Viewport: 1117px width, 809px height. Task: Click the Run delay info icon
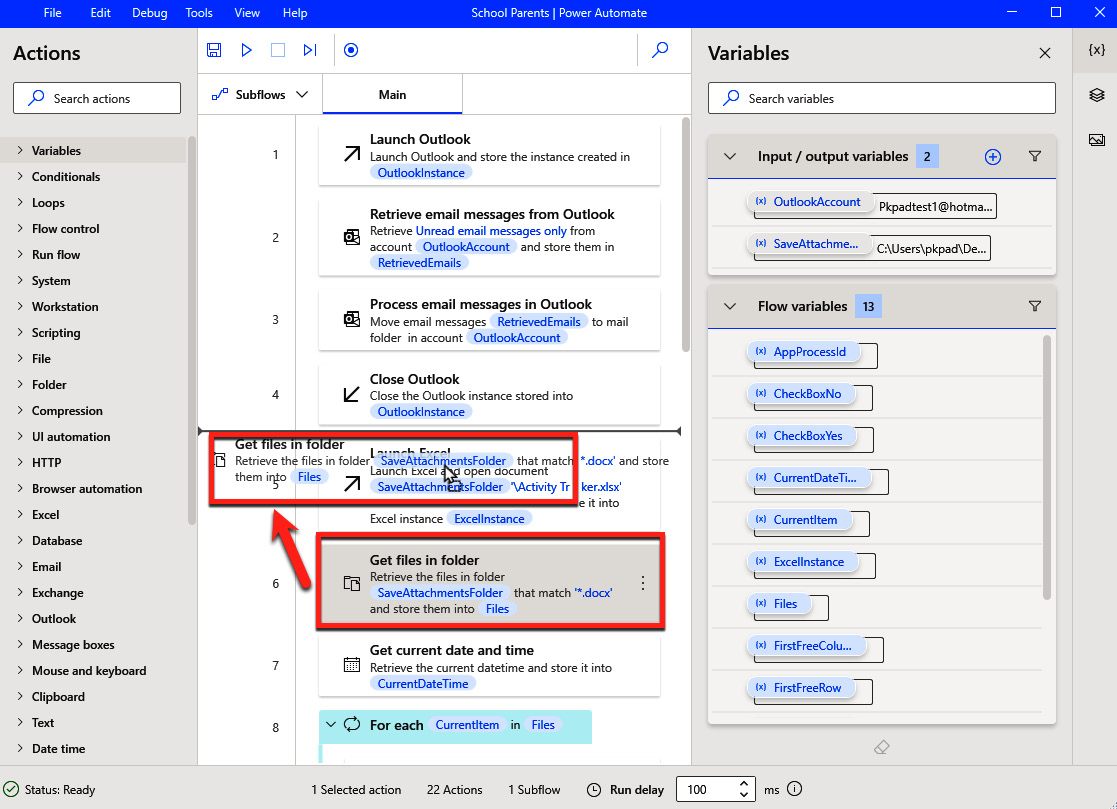pyautogui.click(x=794, y=788)
